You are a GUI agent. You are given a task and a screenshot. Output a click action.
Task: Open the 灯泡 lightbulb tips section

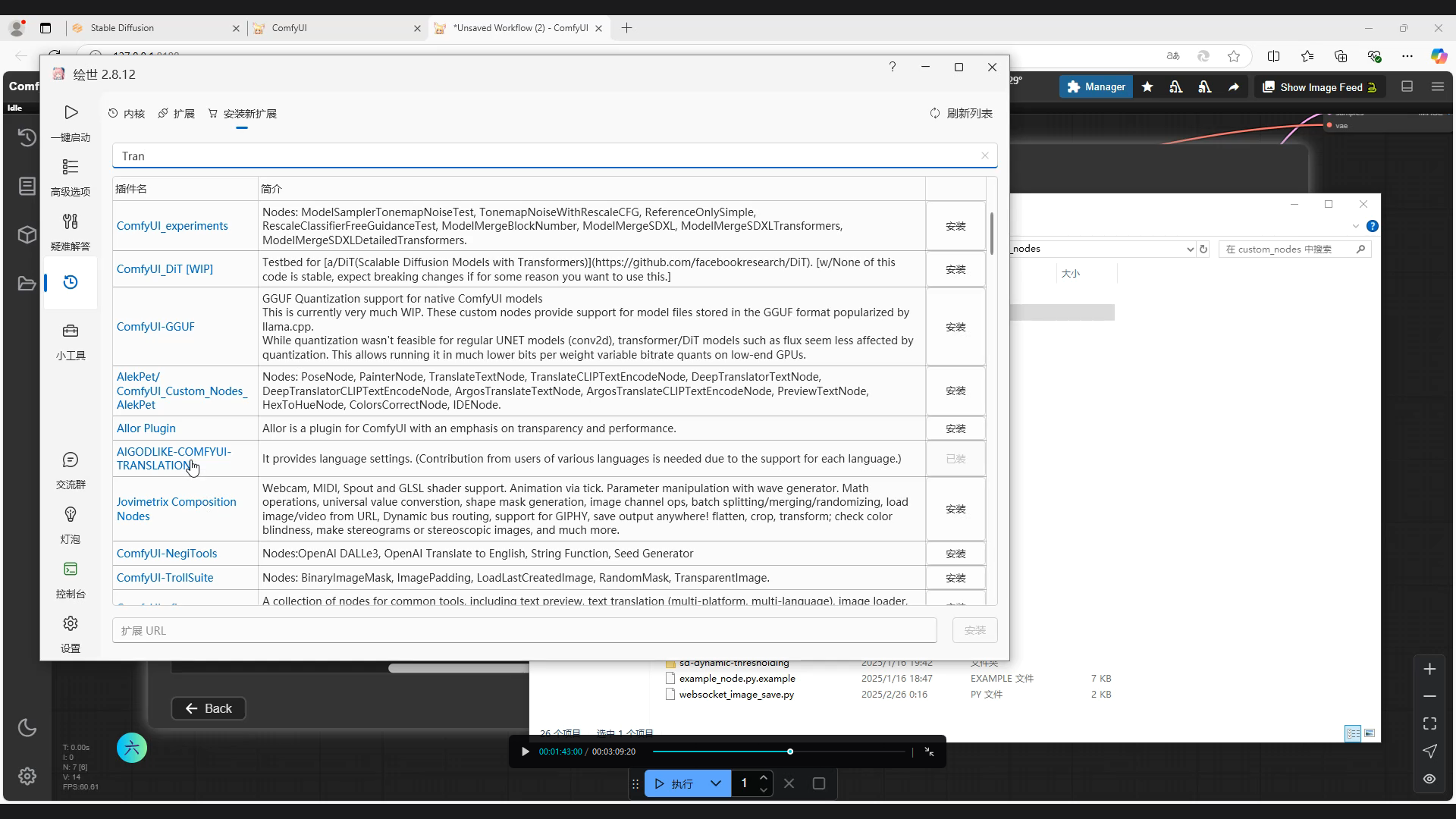[x=71, y=524]
